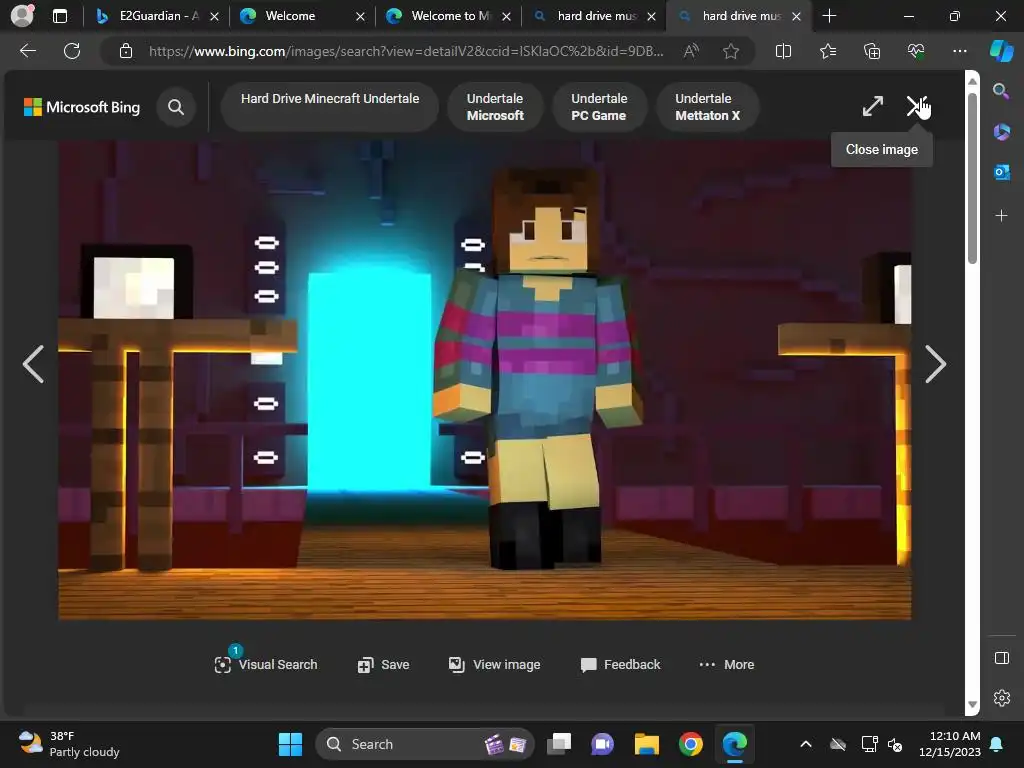Close the image detail view
The height and width of the screenshot is (768, 1024).
pos(916,106)
